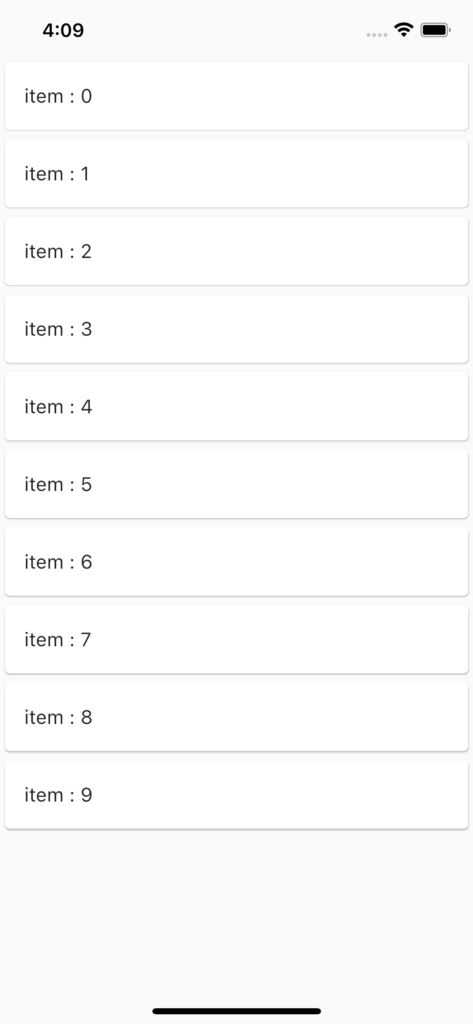Select the item : 4 list entry

(236, 407)
